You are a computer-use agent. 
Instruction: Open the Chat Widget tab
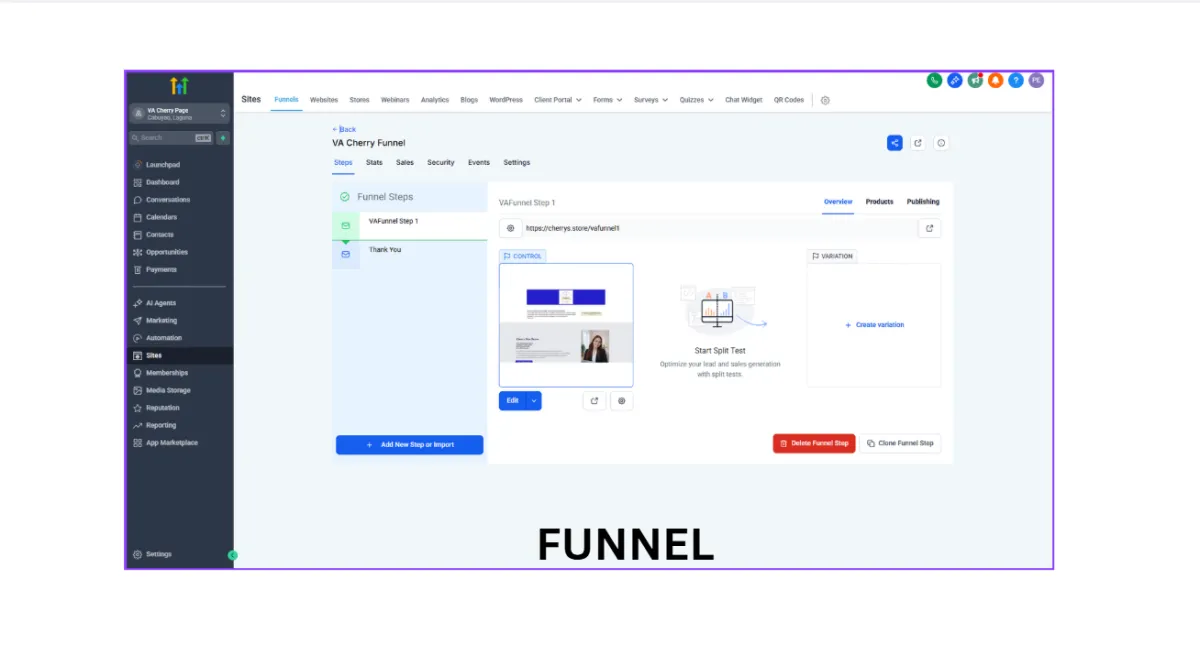point(743,100)
